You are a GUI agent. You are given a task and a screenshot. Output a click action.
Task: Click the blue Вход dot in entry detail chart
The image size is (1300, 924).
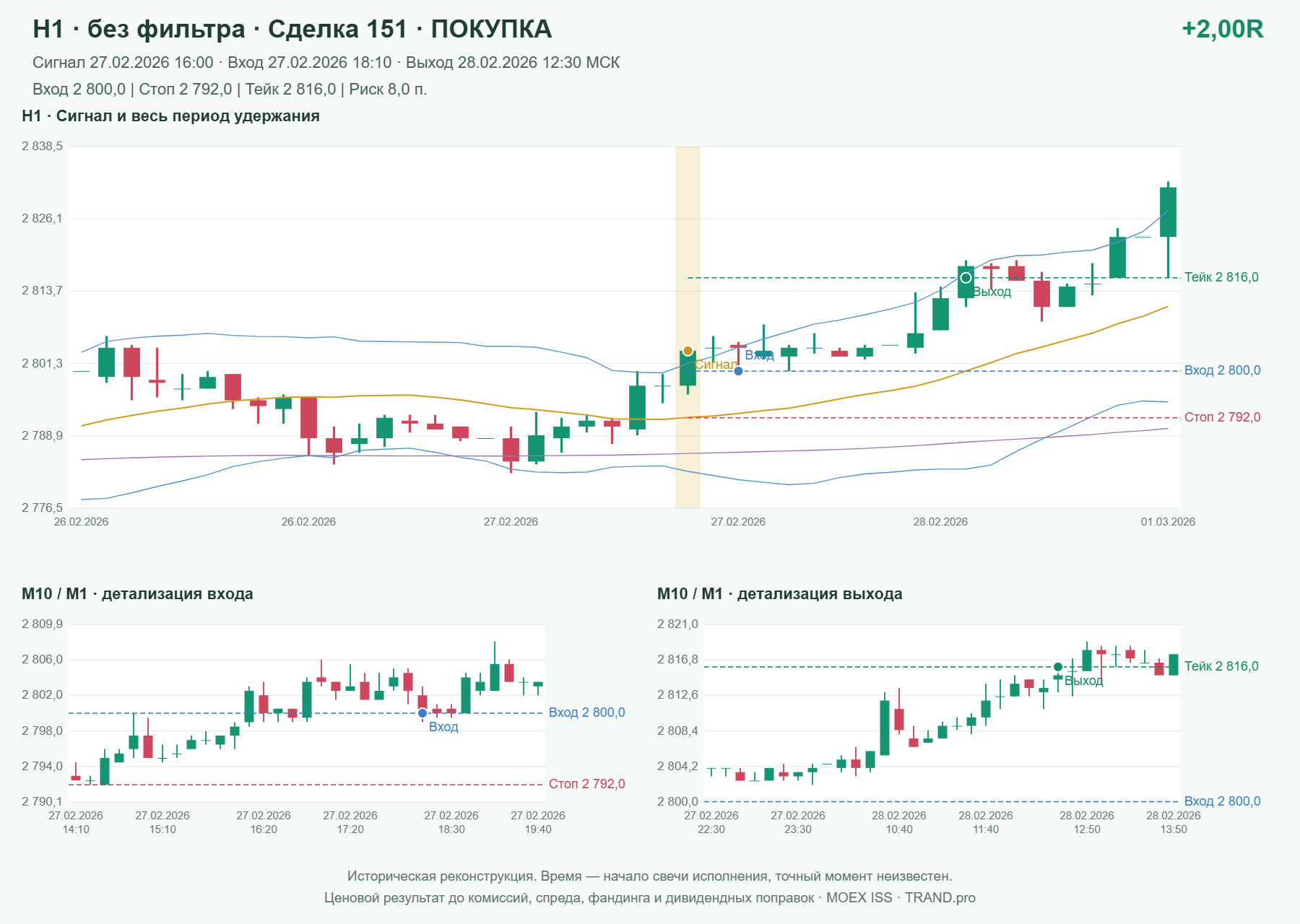point(422,713)
